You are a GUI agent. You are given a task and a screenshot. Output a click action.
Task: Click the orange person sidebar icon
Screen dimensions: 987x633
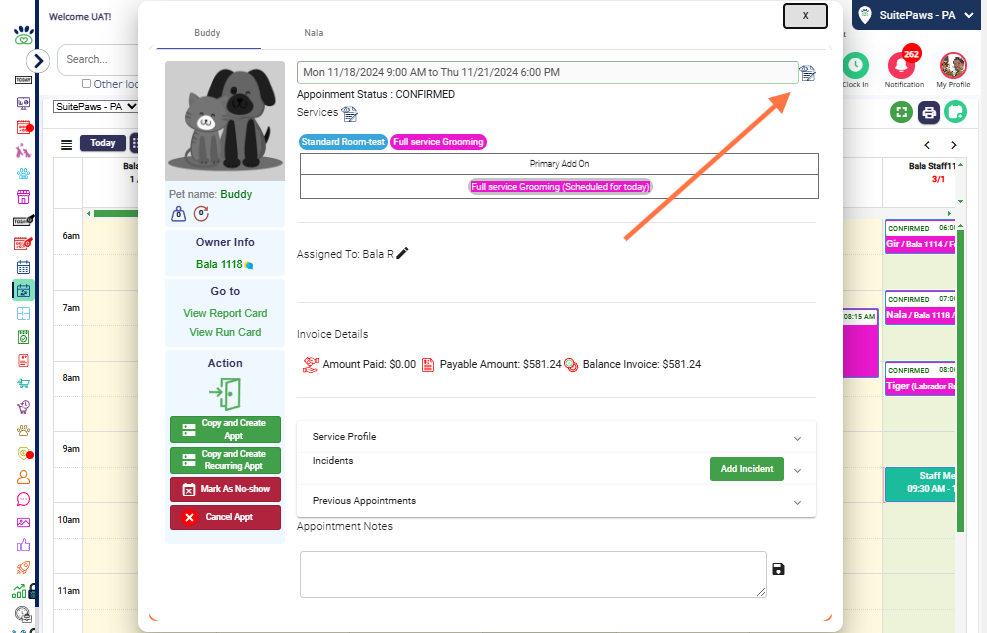(x=23, y=476)
